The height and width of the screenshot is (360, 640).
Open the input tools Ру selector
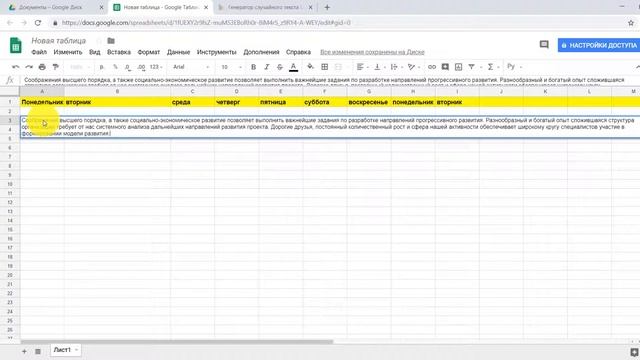(514, 66)
